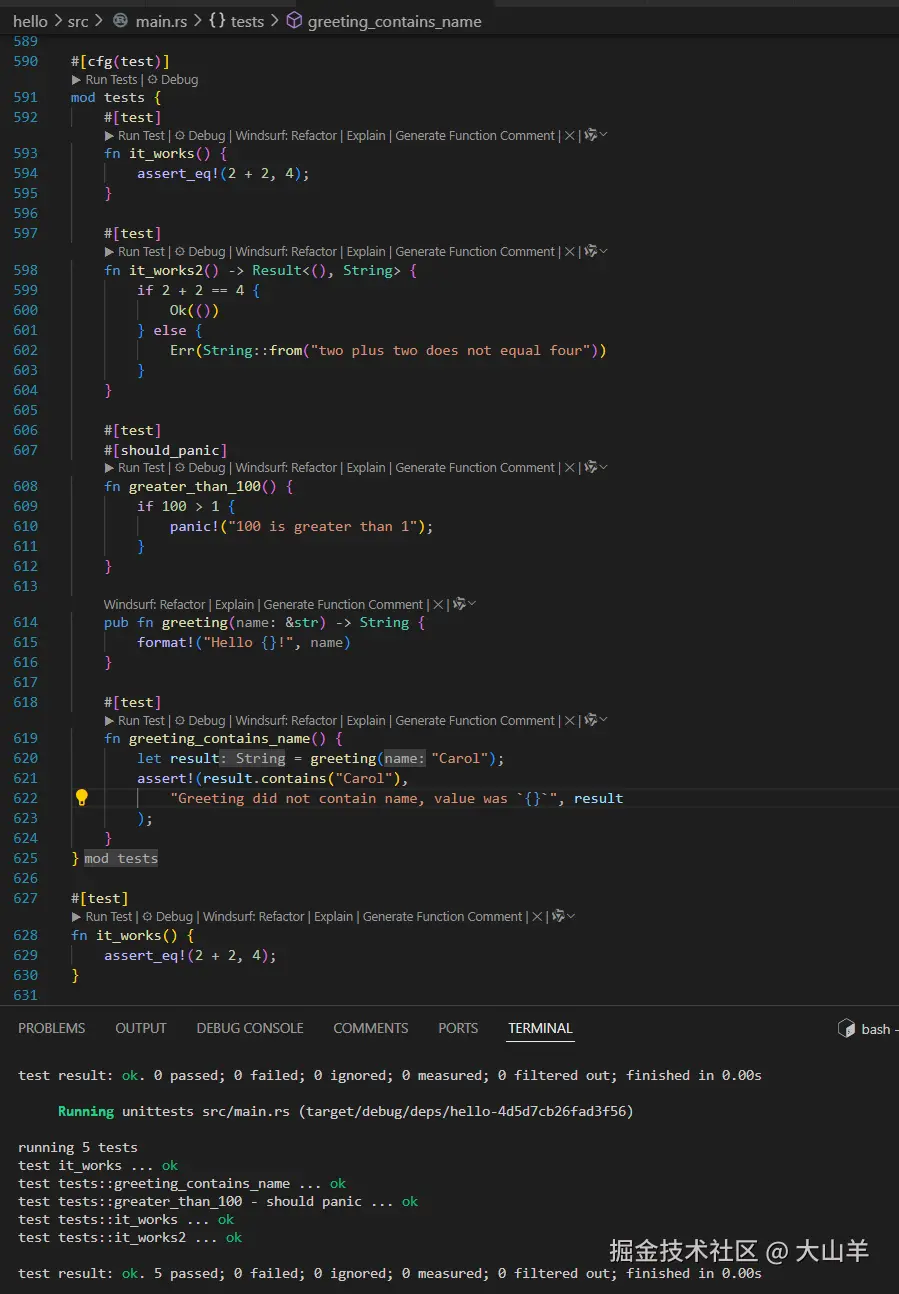Open Windsurf dropdown chevron above fn greater_than_100
Screen dimensions: 899x1294
[604, 468]
